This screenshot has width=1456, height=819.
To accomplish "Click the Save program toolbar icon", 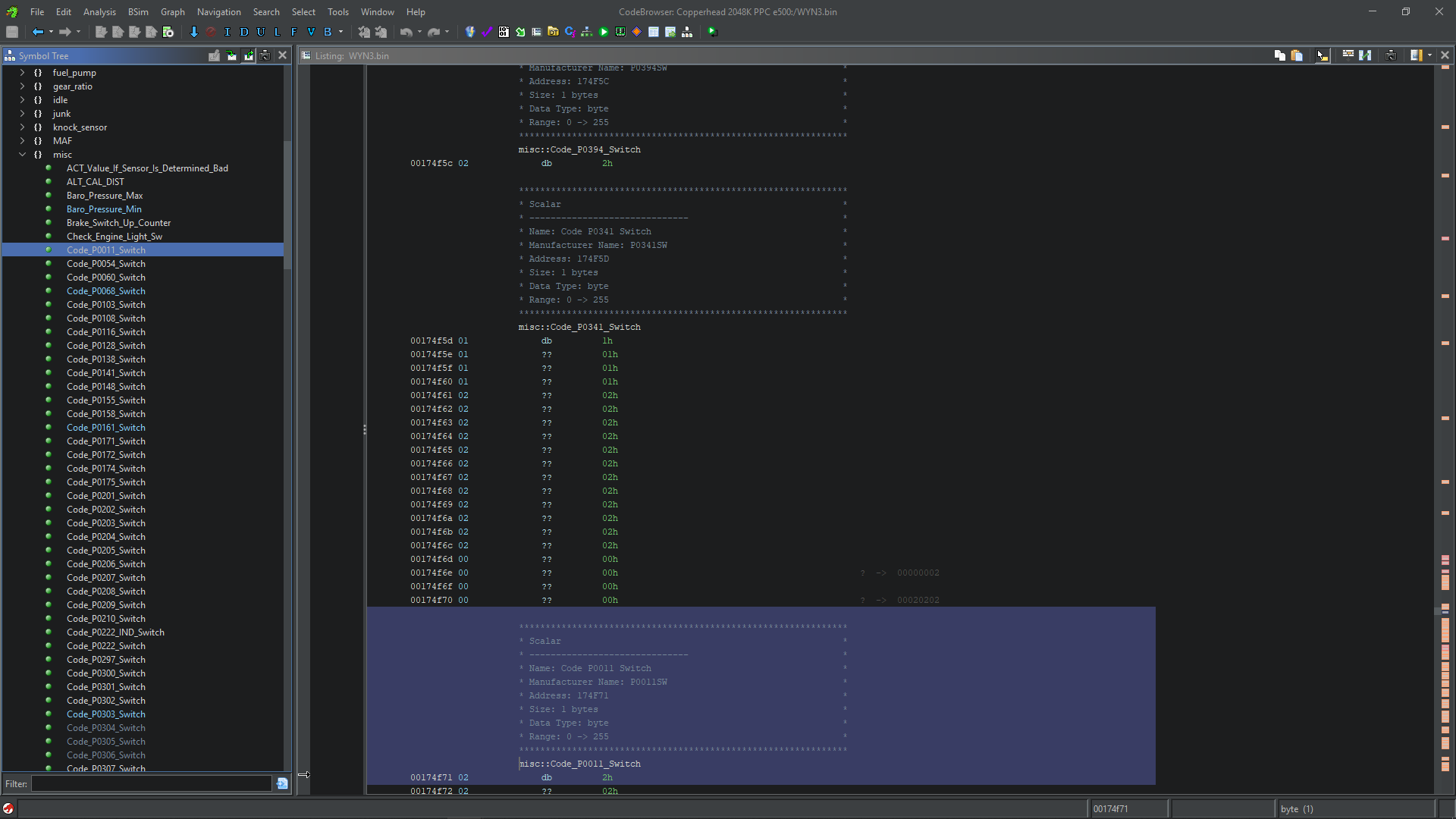I will point(12,32).
